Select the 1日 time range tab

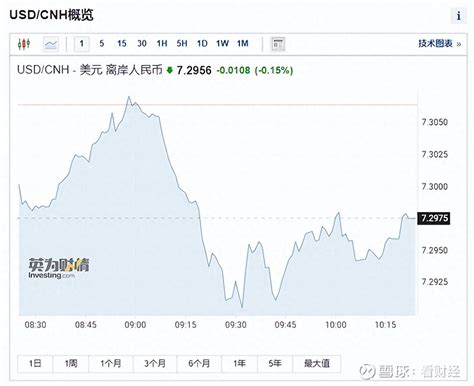click(35, 364)
